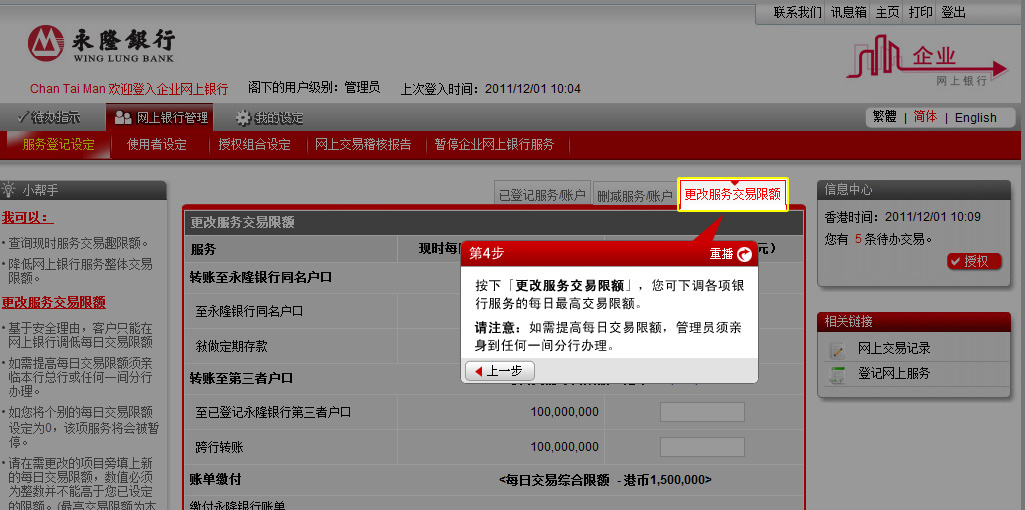Open the 使用者设定 submenu item

(157, 144)
